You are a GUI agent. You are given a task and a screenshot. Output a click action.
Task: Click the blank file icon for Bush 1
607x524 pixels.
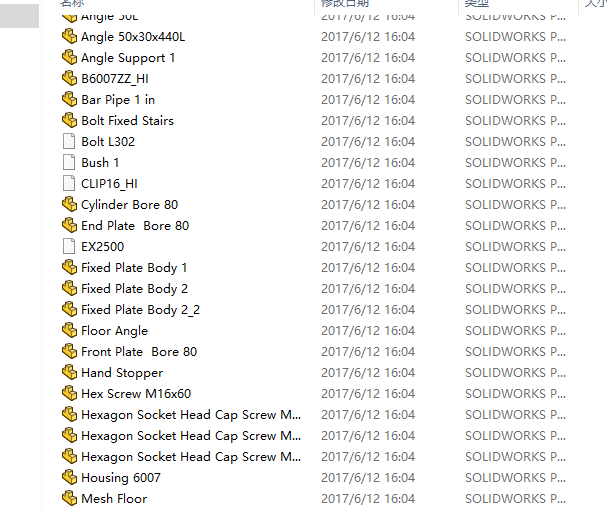click(69, 162)
